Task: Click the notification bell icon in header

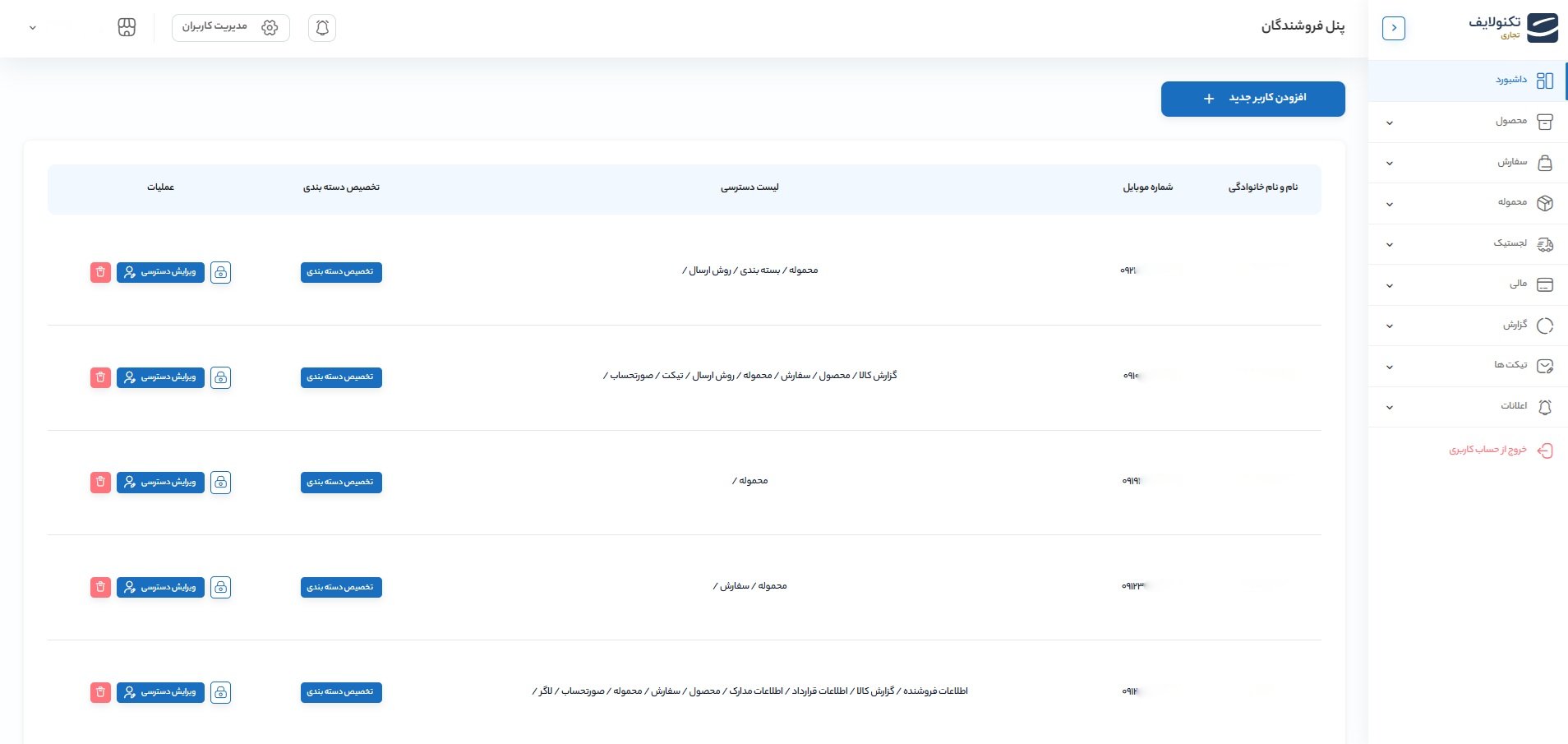Action: coord(322,28)
